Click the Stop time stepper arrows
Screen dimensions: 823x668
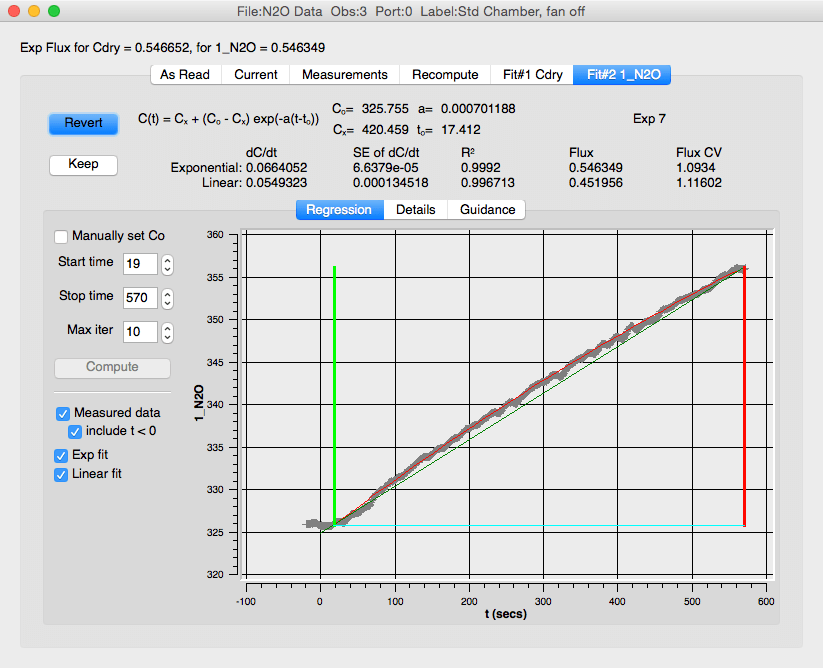168,298
